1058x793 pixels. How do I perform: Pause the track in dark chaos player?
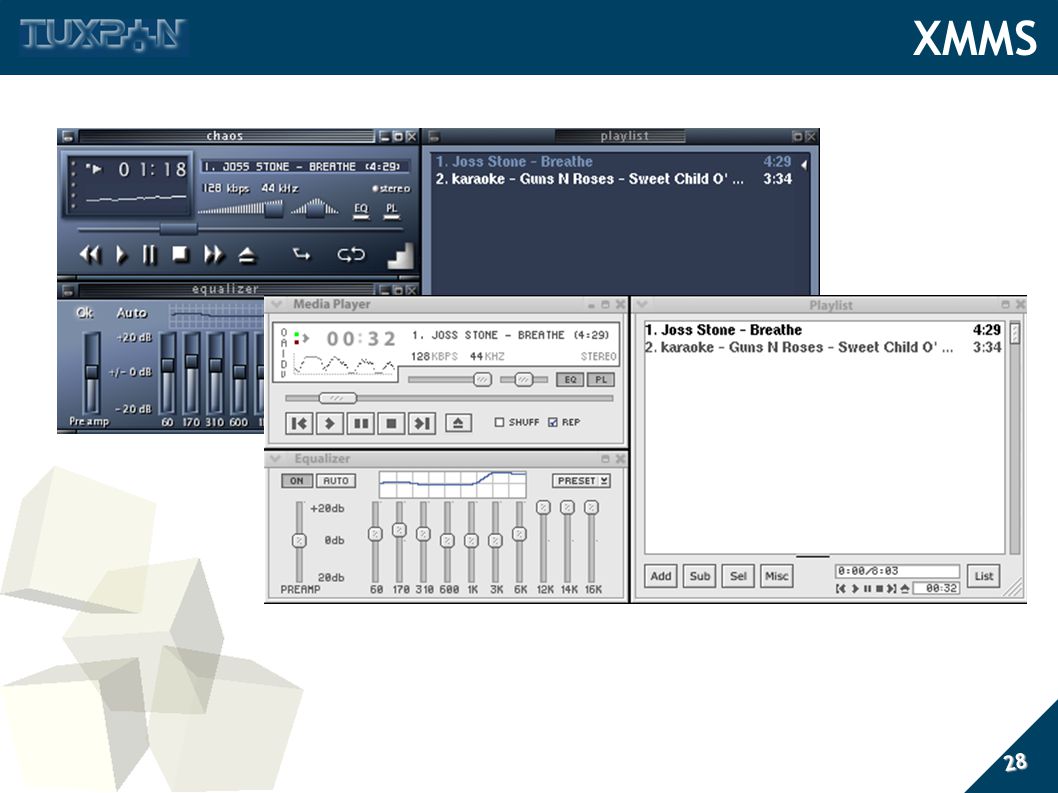click(x=149, y=254)
